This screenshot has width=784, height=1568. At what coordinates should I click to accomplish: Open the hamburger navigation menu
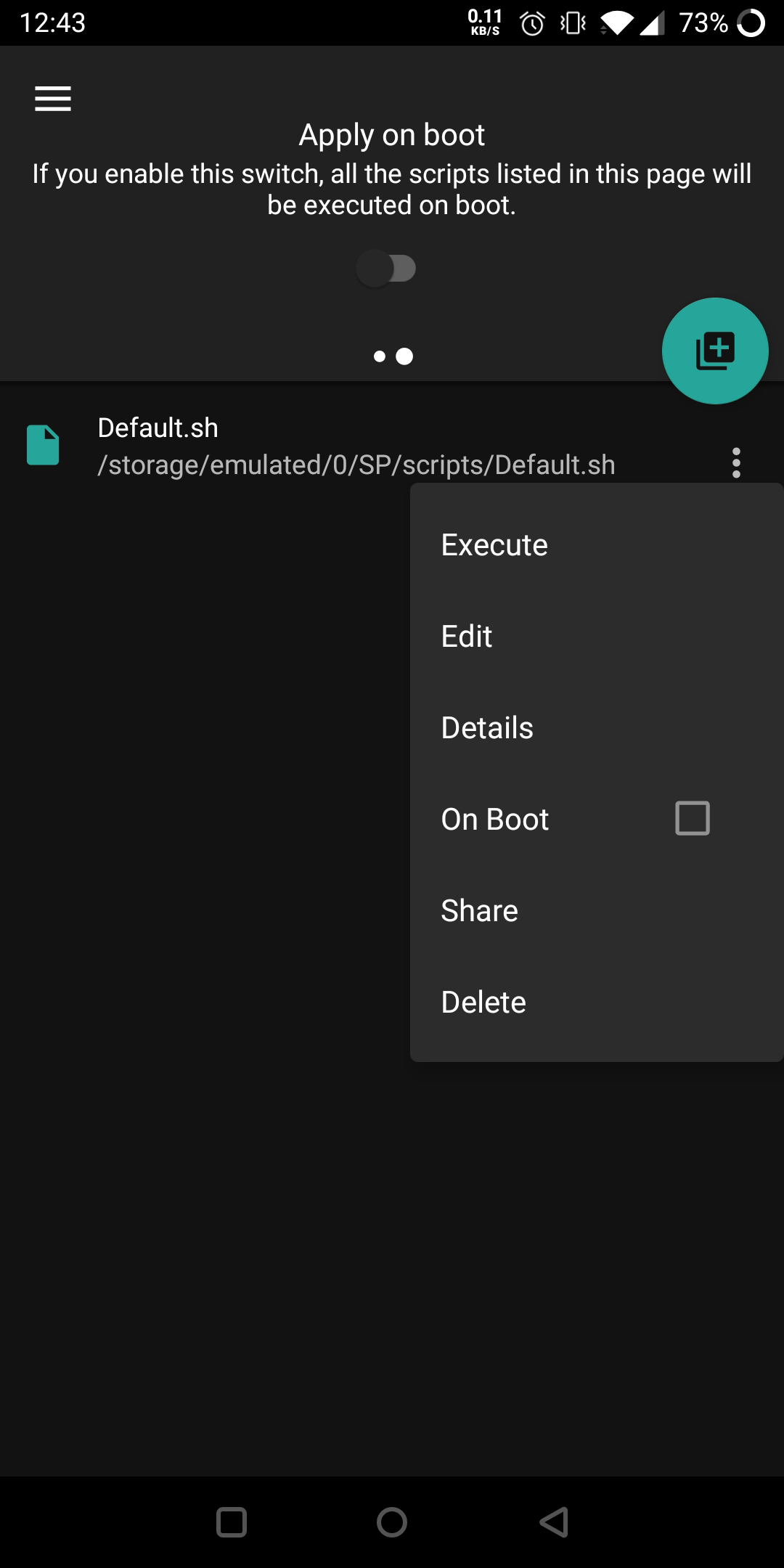coord(53,99)
